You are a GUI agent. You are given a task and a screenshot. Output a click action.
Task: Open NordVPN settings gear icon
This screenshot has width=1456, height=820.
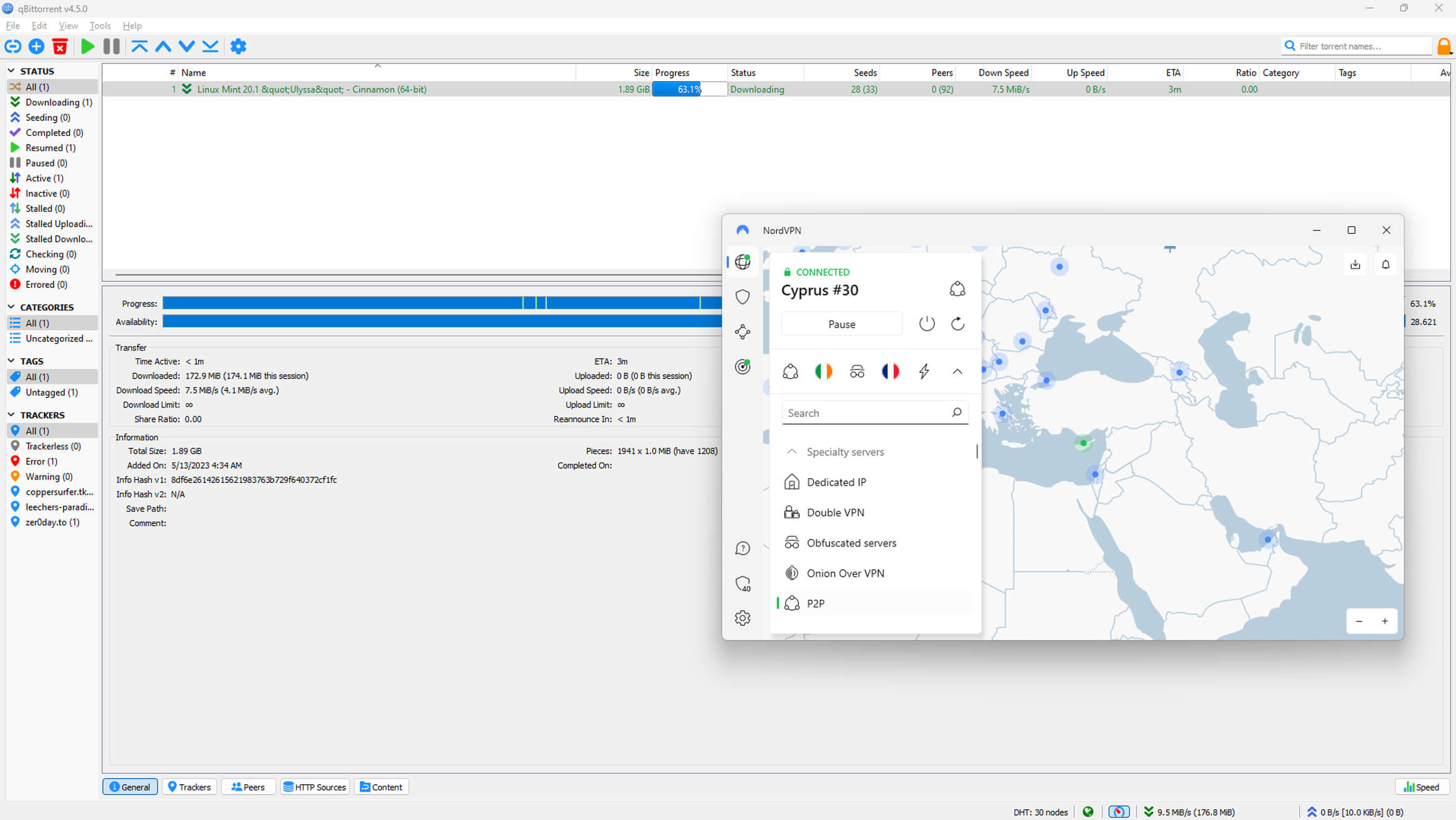tap(743, 618)
